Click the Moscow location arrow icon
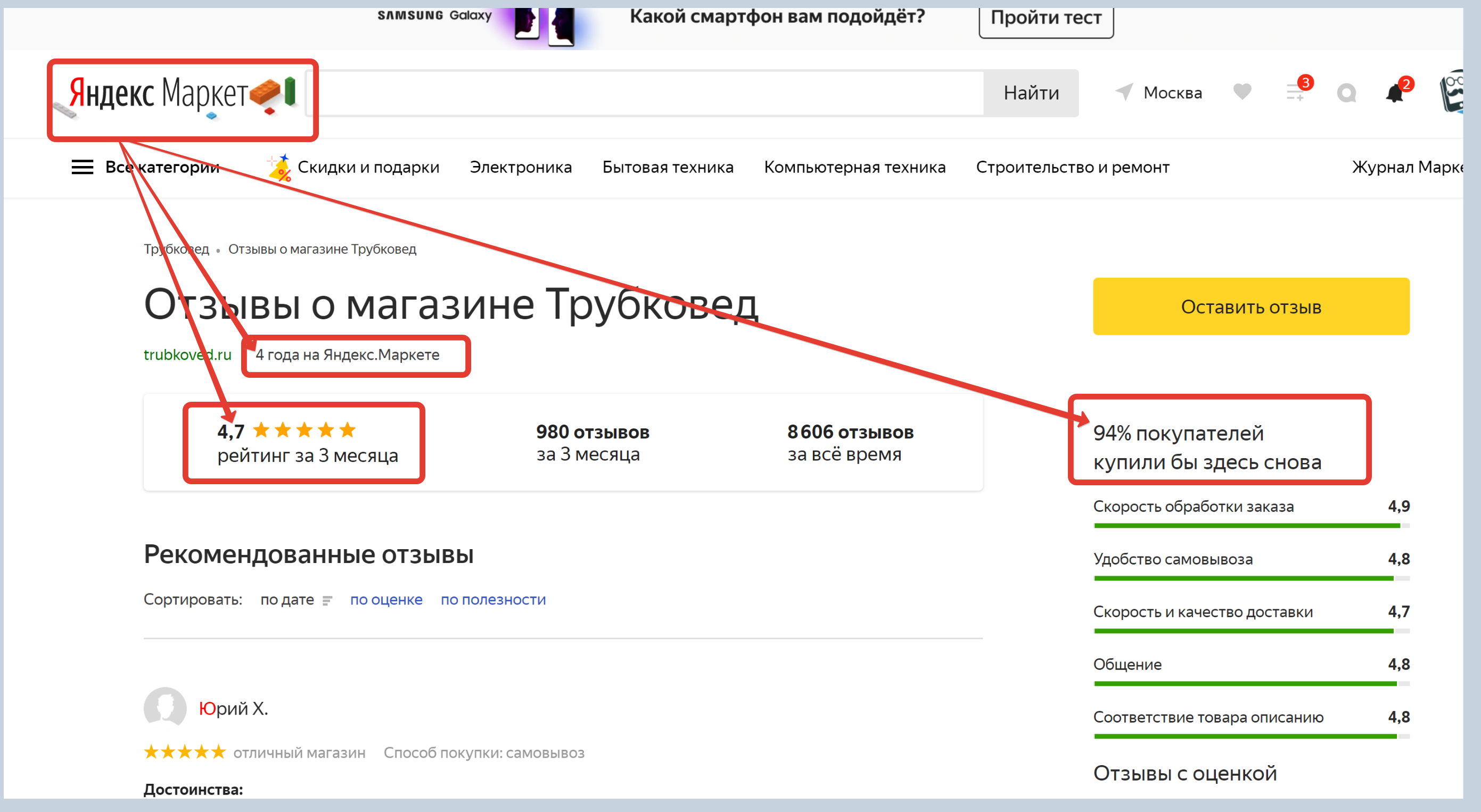1481x812 pixels. (x=1124, y=92)
